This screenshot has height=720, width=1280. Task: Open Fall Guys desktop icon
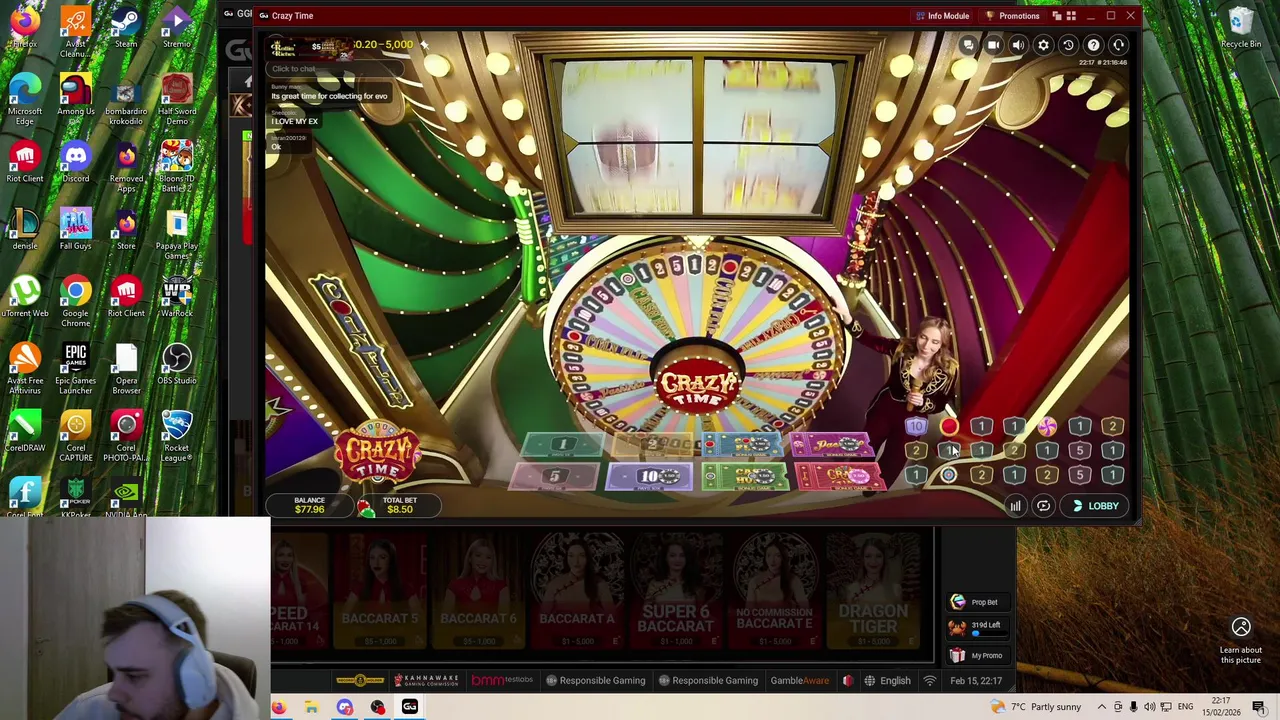pyautogui.click(x=75, y=229)
